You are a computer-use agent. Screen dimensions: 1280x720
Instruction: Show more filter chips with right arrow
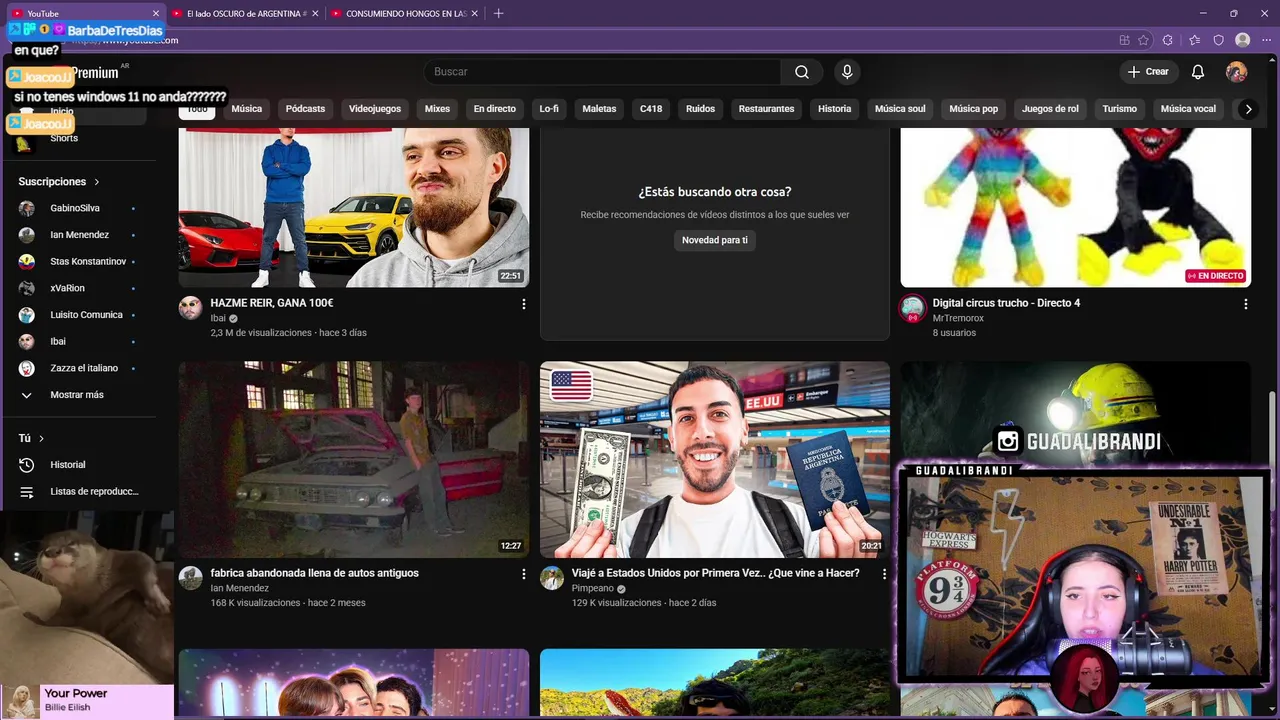point(1248,109)
